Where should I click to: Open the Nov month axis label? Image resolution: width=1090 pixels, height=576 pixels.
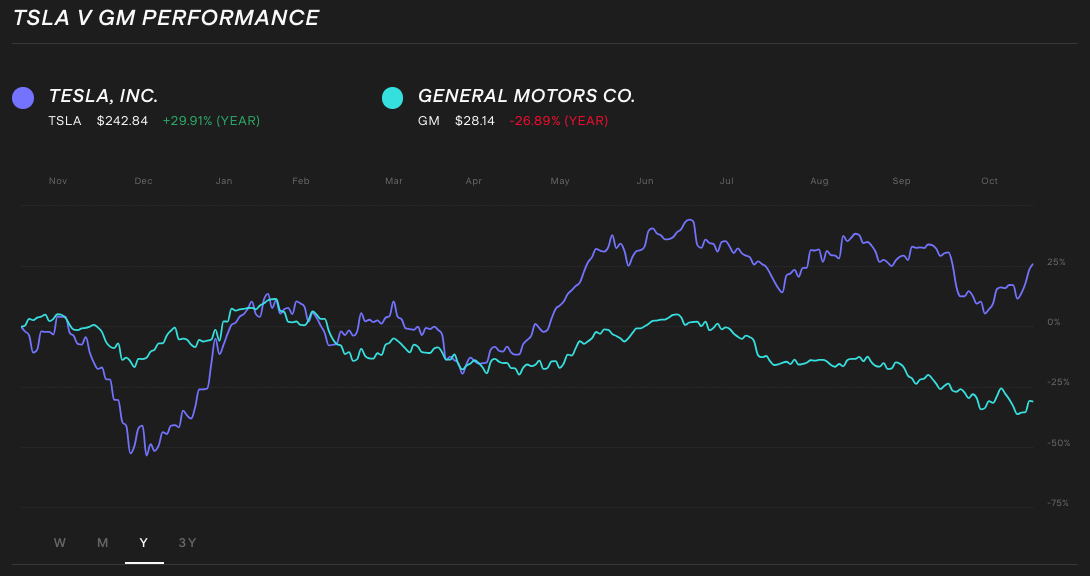[x=58, y=181]
